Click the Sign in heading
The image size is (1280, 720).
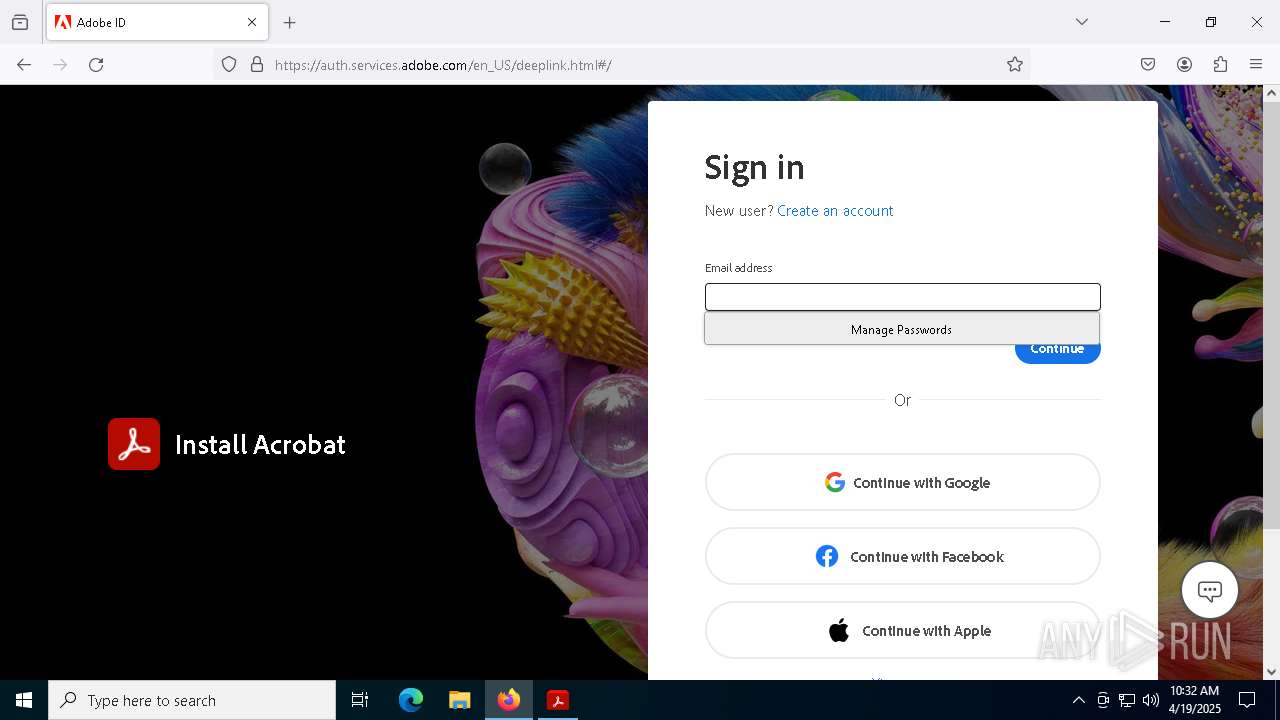click(x=754, y=168)
